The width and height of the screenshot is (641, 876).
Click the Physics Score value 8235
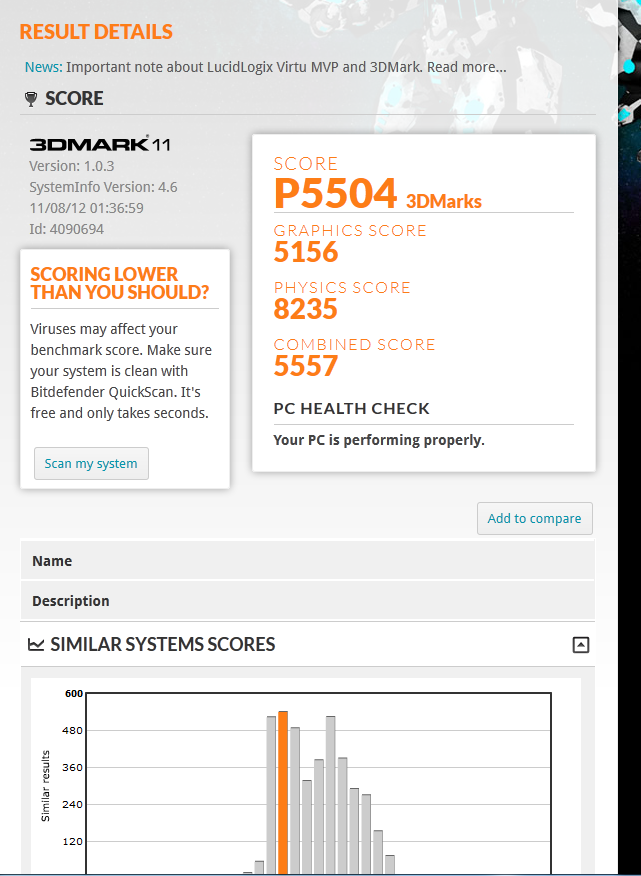[306, 309]
